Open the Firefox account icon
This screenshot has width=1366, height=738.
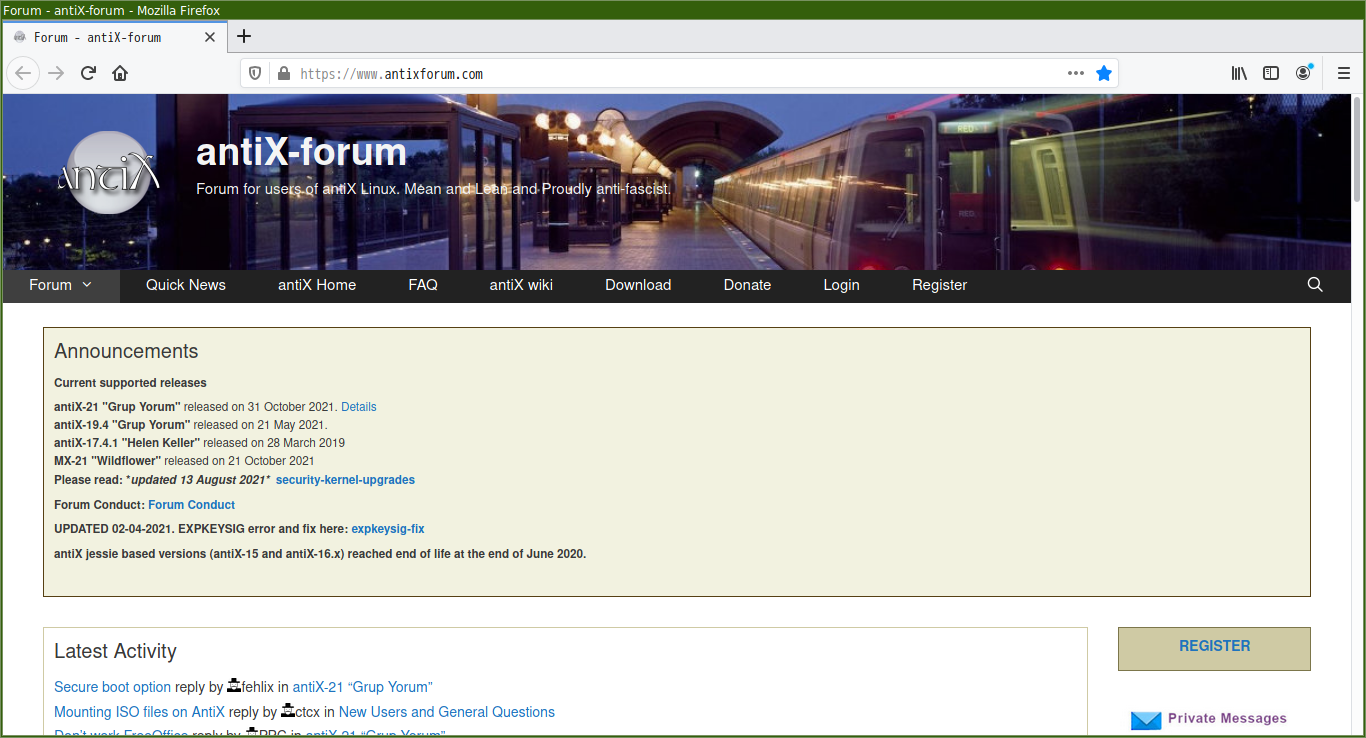[1303, 73]
